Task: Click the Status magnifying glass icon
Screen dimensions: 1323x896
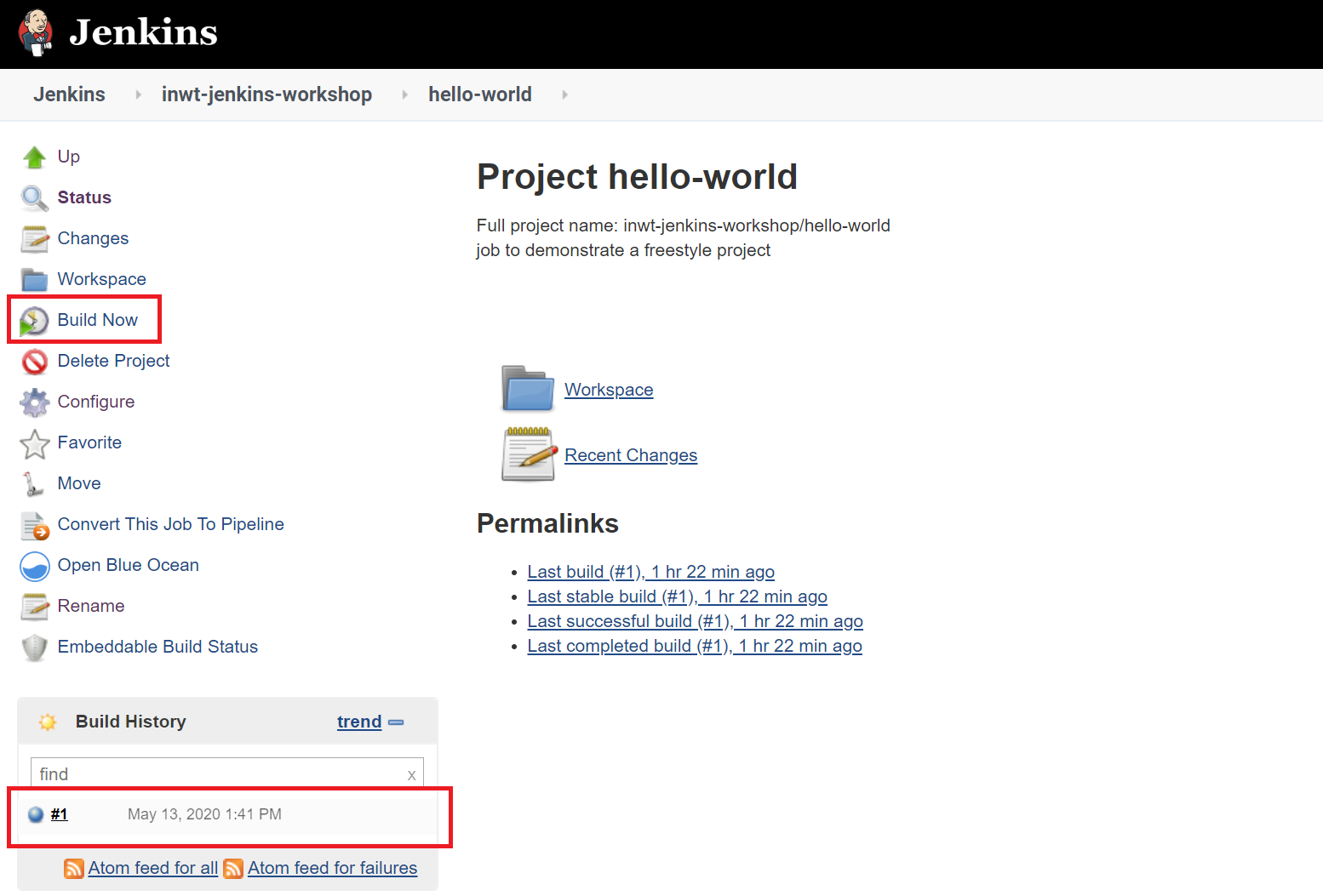Action: (x=35, y=198)
